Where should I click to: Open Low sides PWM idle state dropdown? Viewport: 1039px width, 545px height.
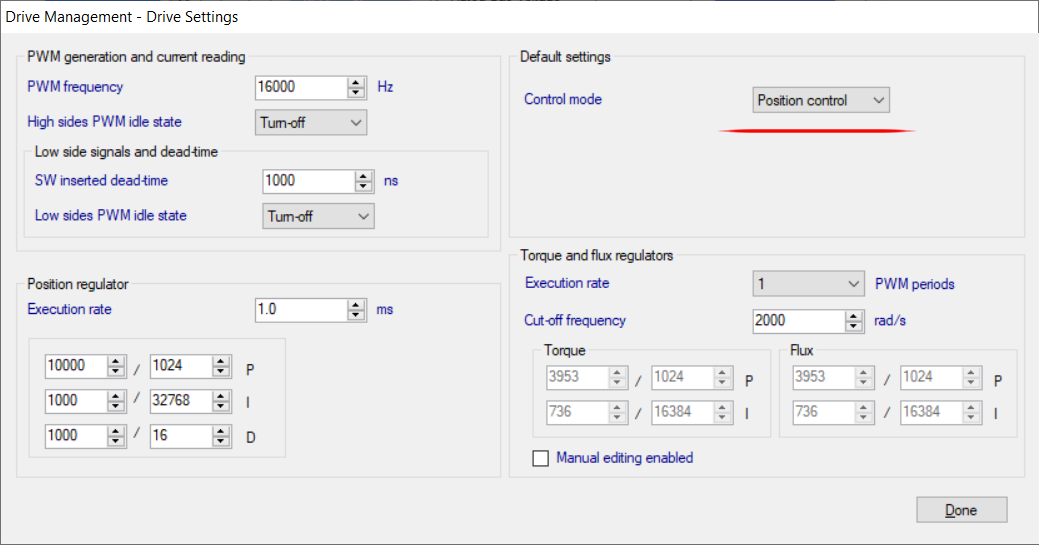point(318,216)
